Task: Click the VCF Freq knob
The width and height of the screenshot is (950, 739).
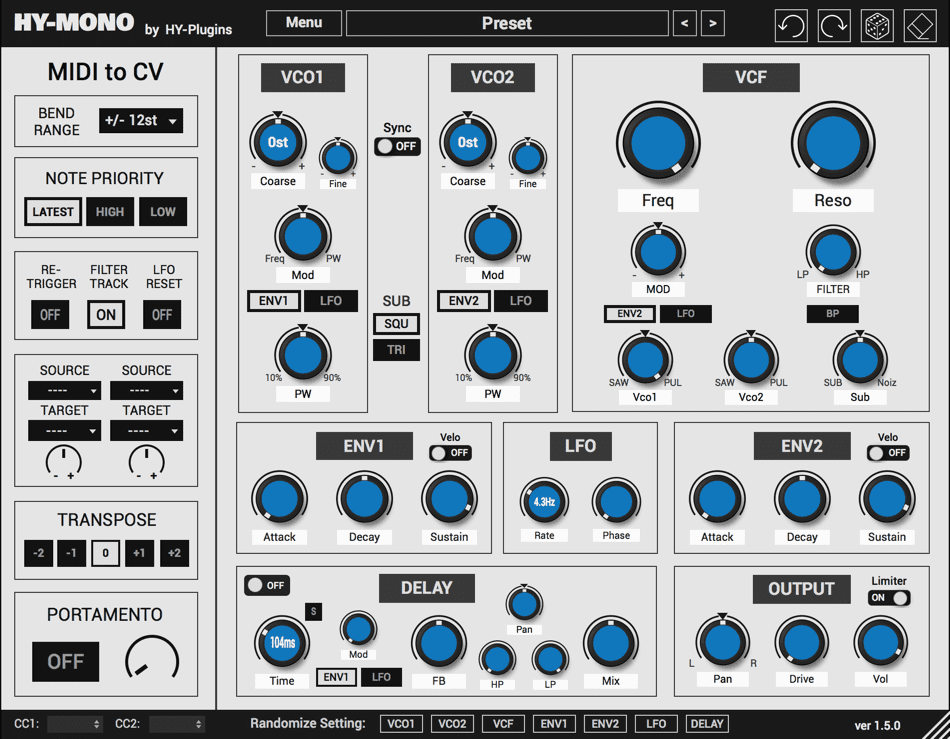Action: point(658,144)
